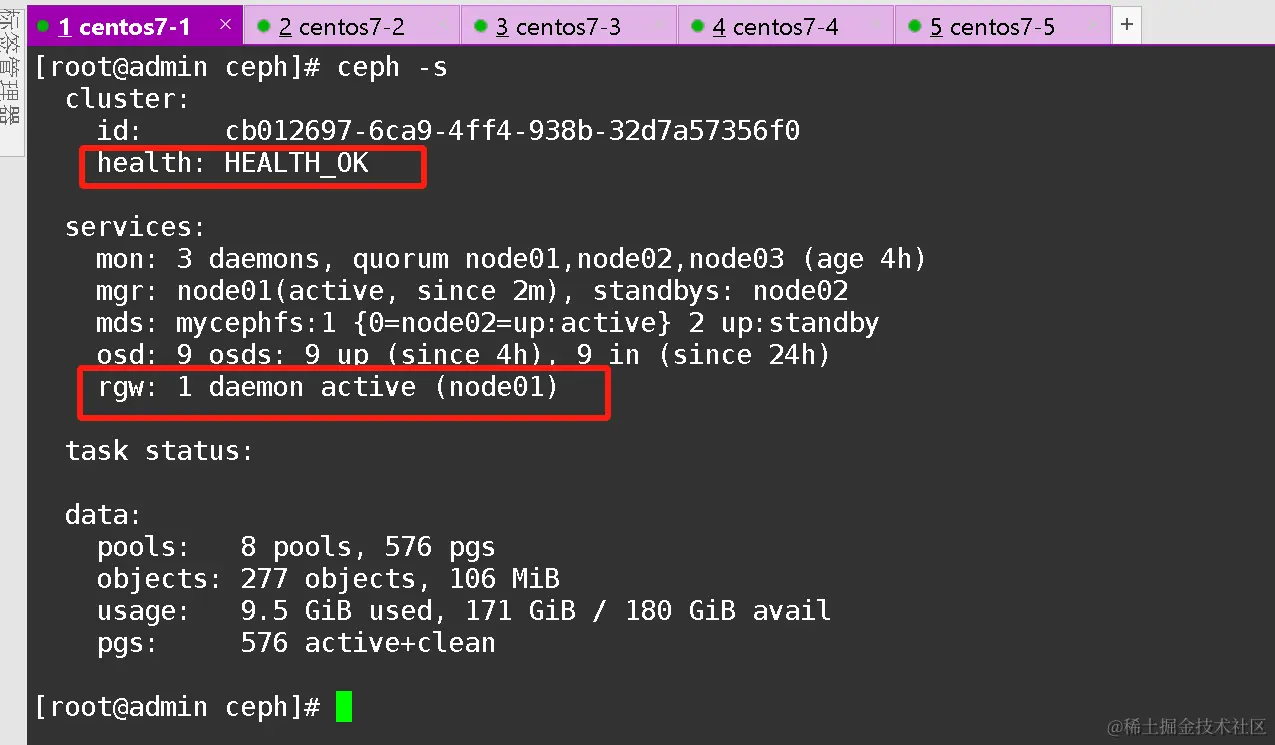Click the green status dot on centos7-1 tab
This screenshot has width=1275, height=745.
click(x=43, y=26)
